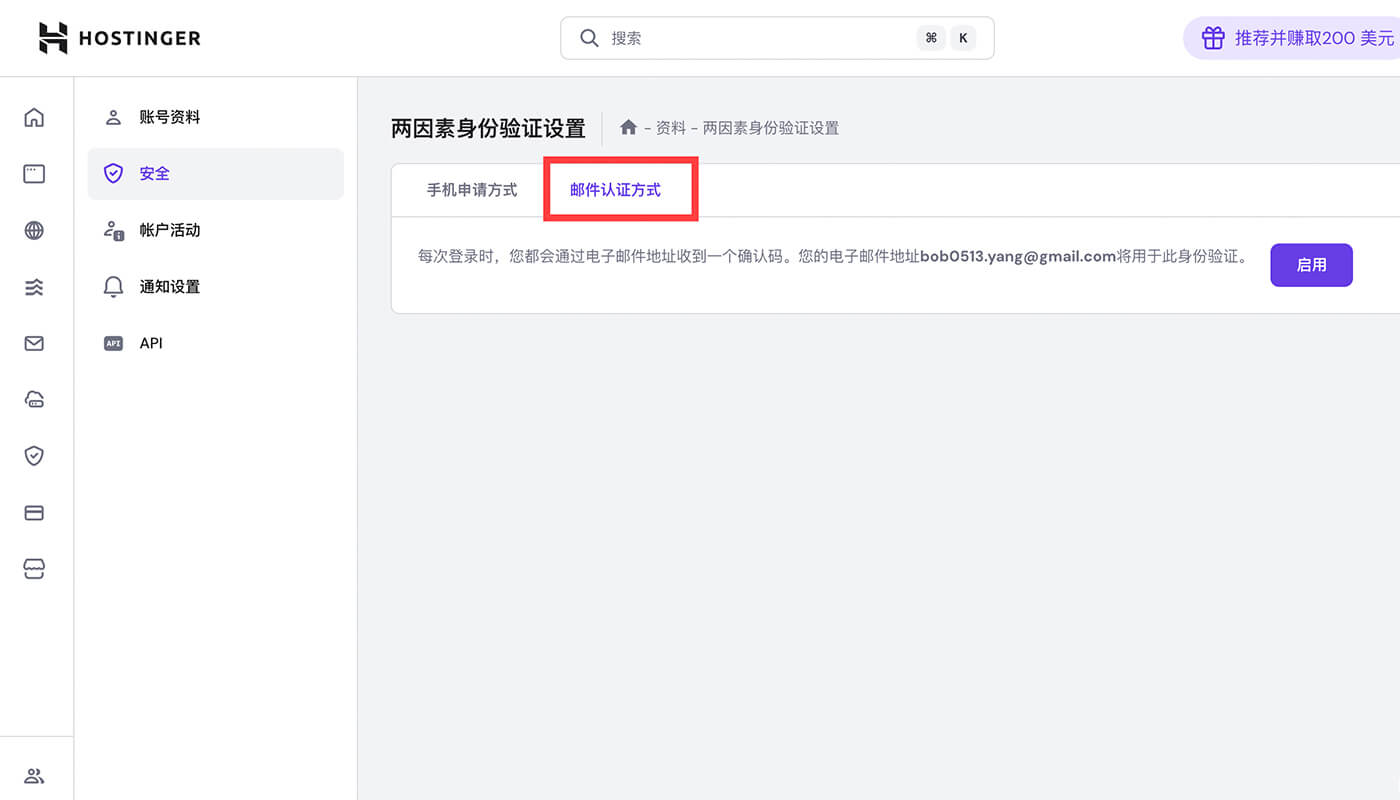Switch to 邮件认证方式 tab
Viewport: 1400px width, 800px height.
pos(615,190)
